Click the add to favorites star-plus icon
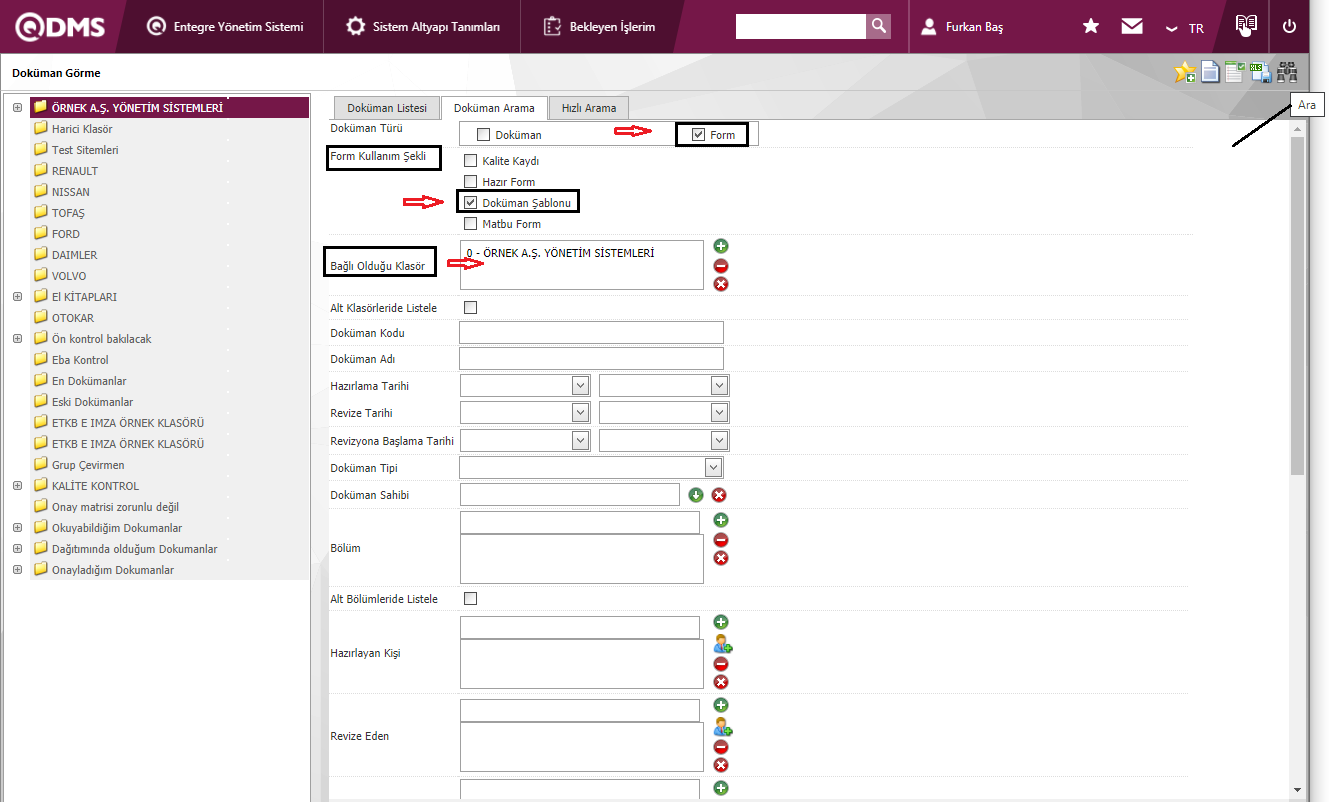 1185,72
